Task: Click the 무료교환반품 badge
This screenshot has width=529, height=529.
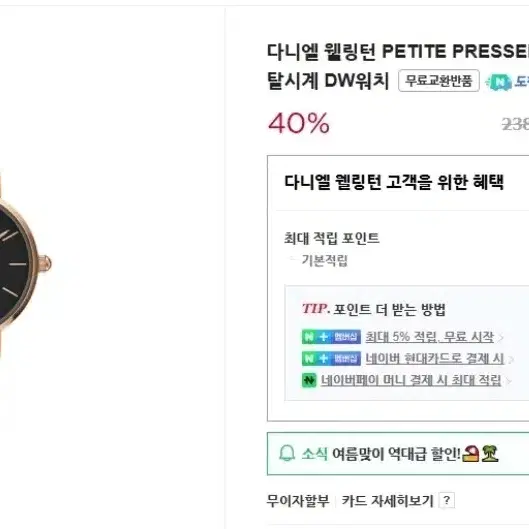Action: [x=439, y=81]
